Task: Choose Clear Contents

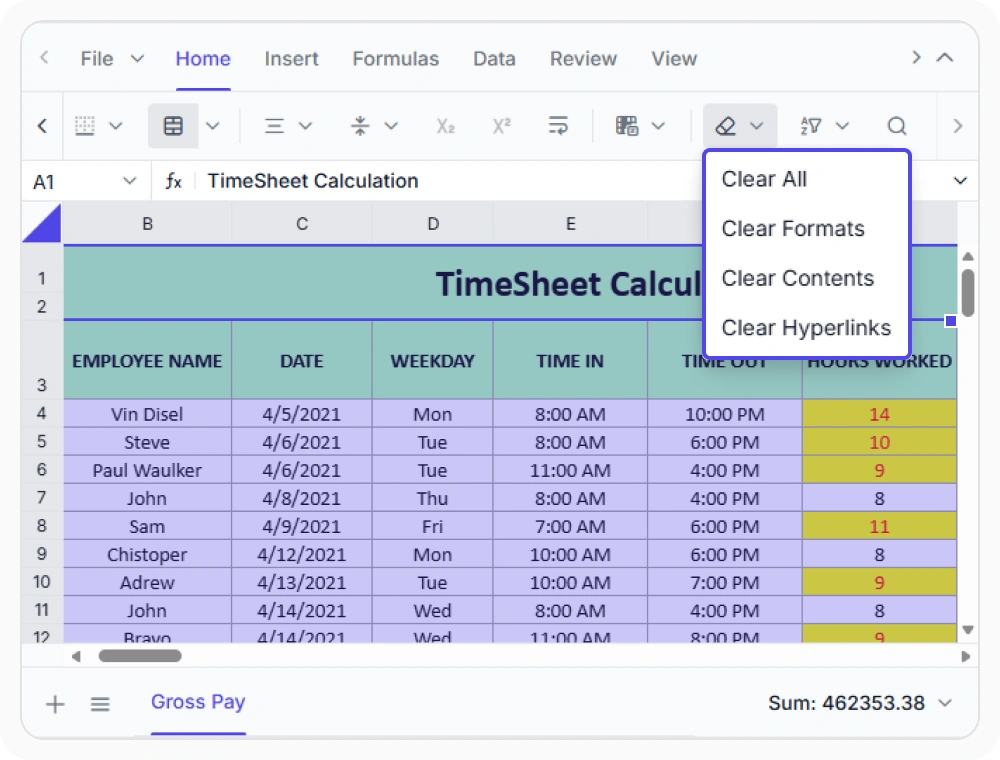Action: click(x=807, y=278)
